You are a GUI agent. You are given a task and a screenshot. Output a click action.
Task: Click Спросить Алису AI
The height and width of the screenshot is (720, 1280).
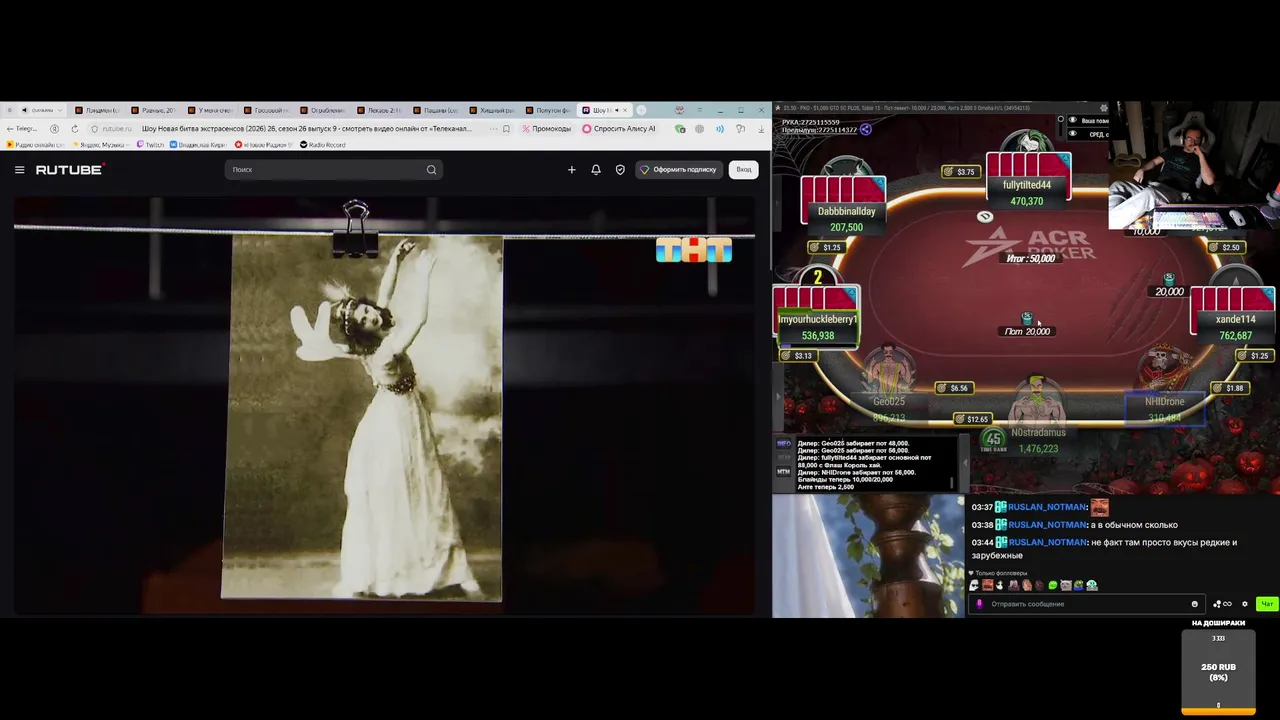pos(619,129)
